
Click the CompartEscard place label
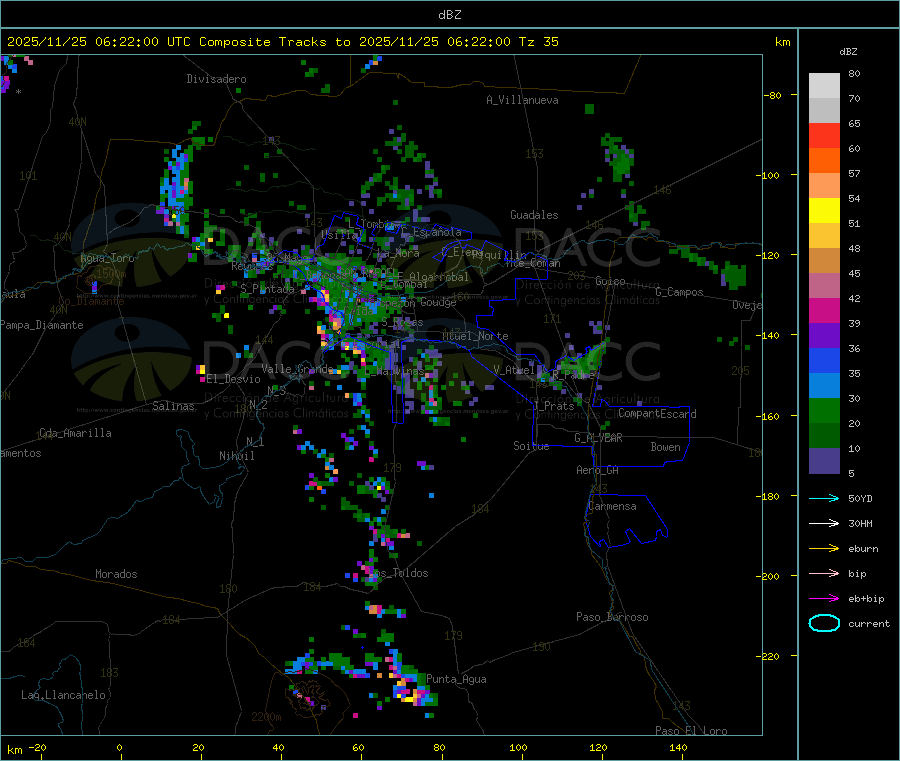pos(657,414)
